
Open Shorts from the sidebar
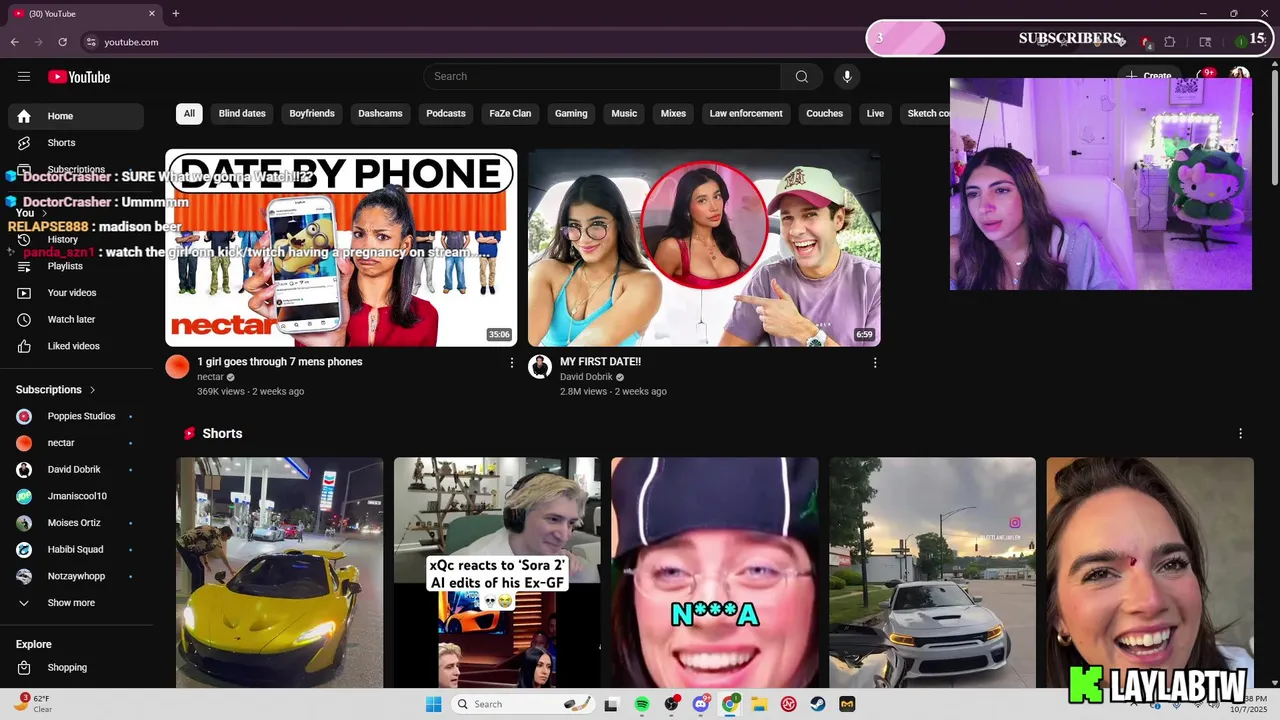[76, 143]
